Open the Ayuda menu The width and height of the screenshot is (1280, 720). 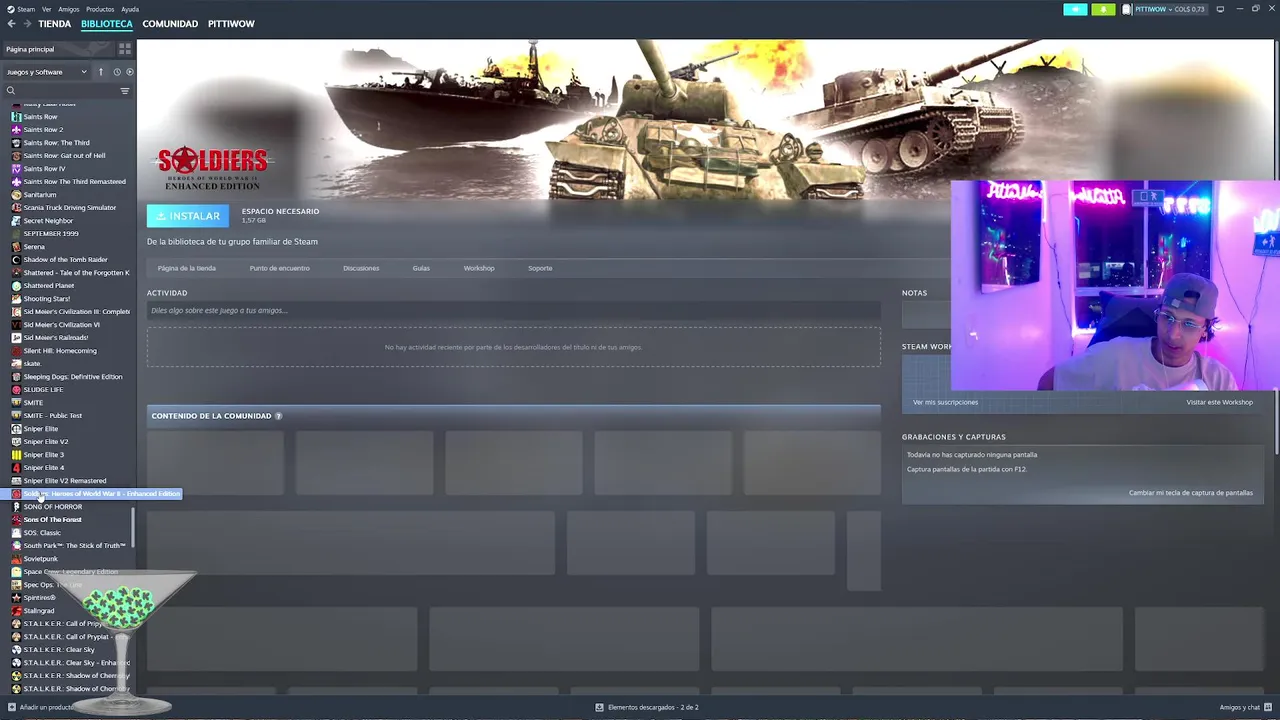(130, 9)
